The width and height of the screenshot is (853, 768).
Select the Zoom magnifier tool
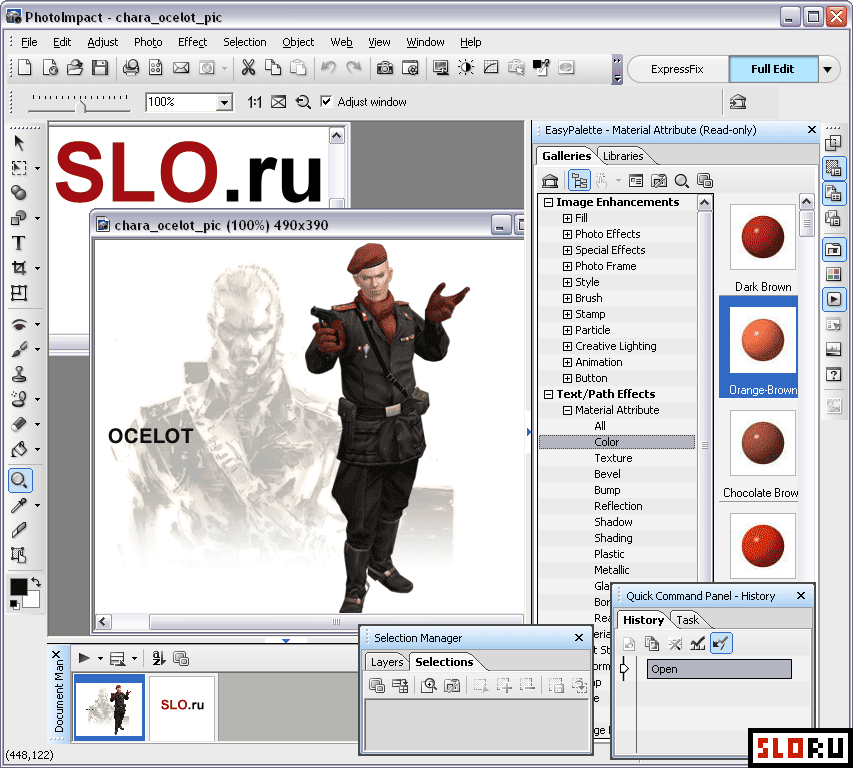click(x=20, y=480)
